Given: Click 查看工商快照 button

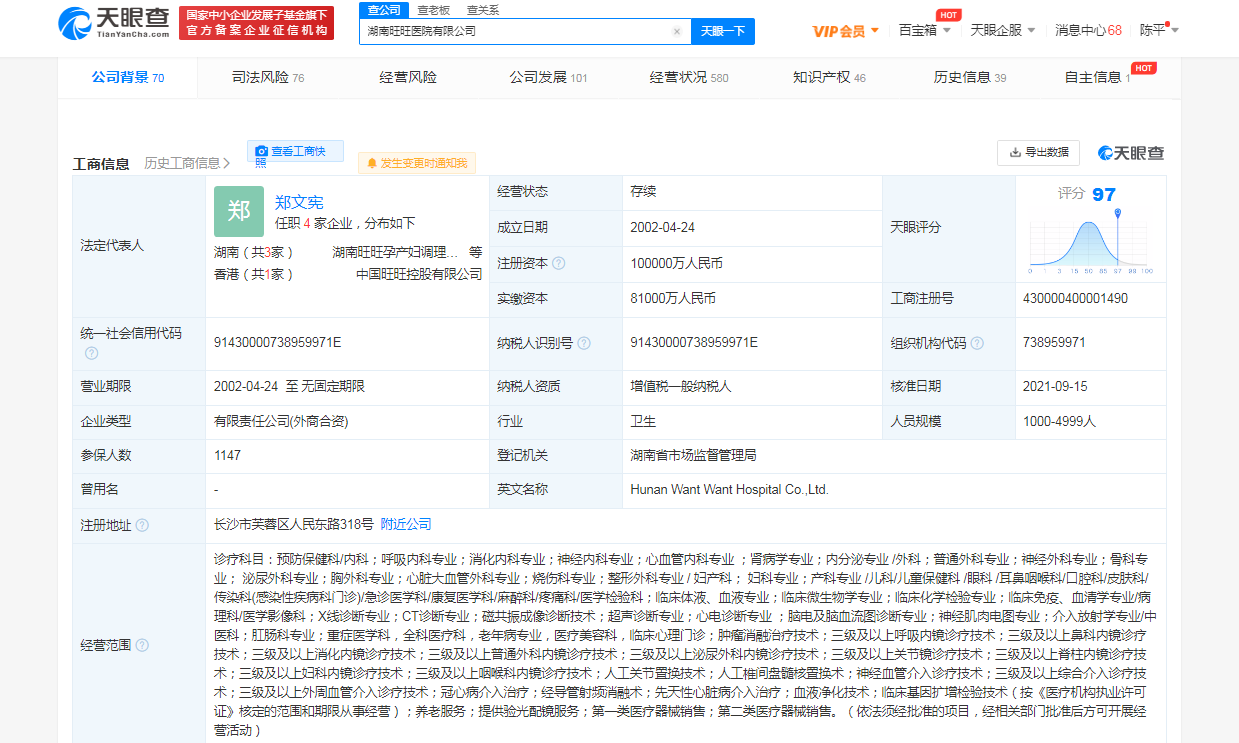Looking at the screenshot, I should 295,151.
